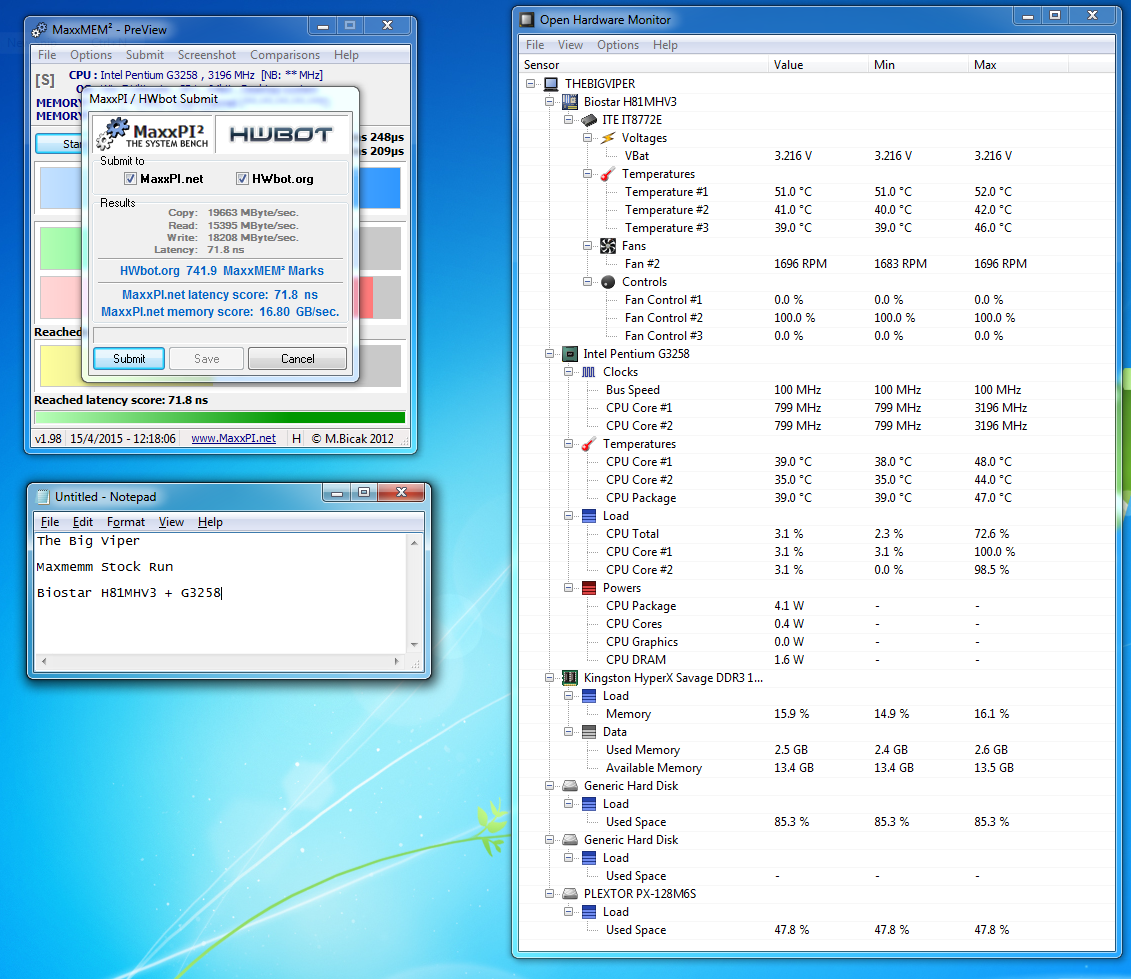1131x979 pixels.
Task: Select the Fan #2 sensor row
Action: (817, 264)
